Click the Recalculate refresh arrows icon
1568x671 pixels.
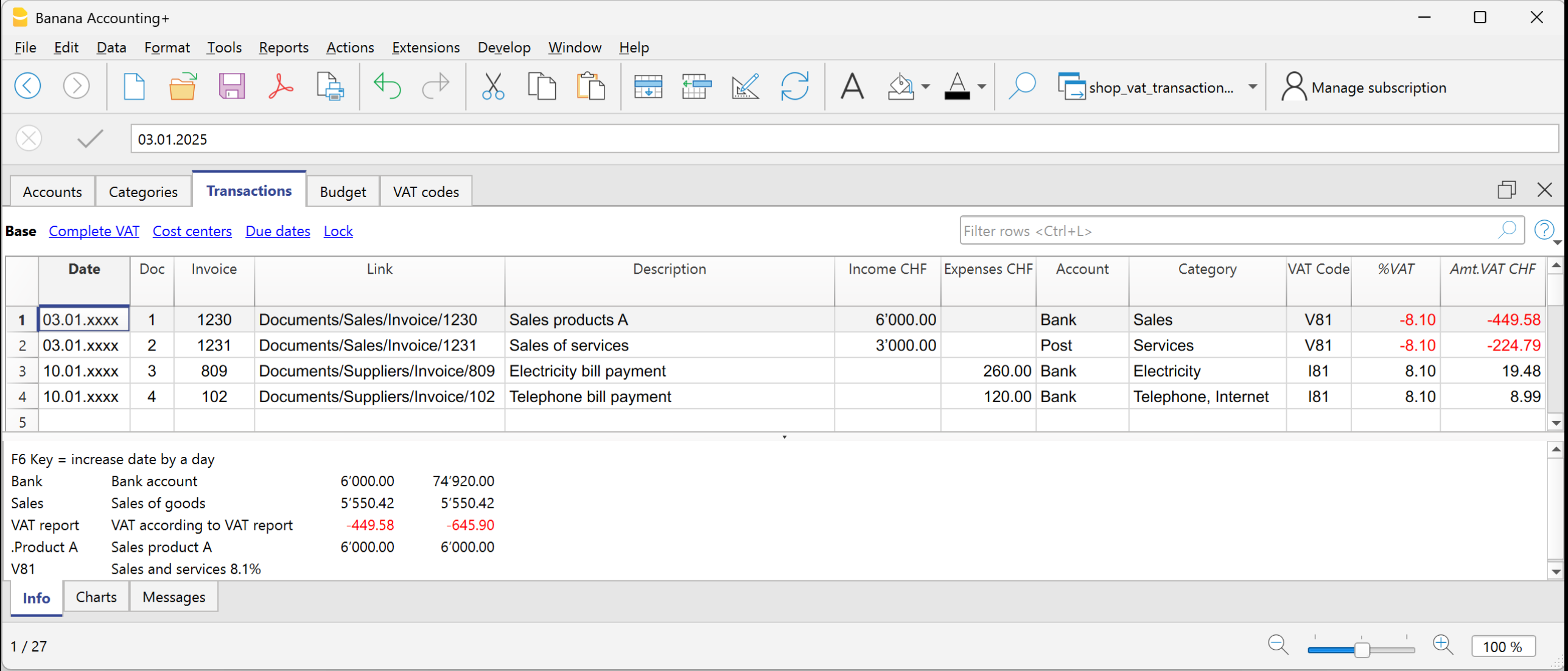click(794, 86)
